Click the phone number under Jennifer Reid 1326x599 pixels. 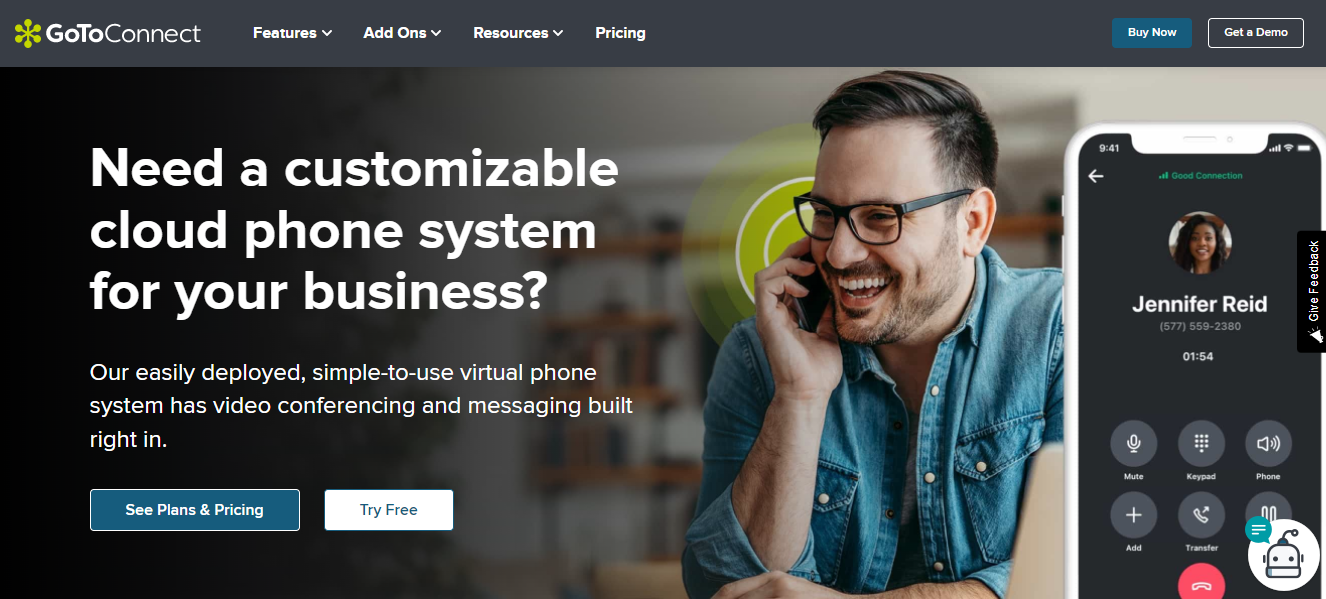point(1200,327)
